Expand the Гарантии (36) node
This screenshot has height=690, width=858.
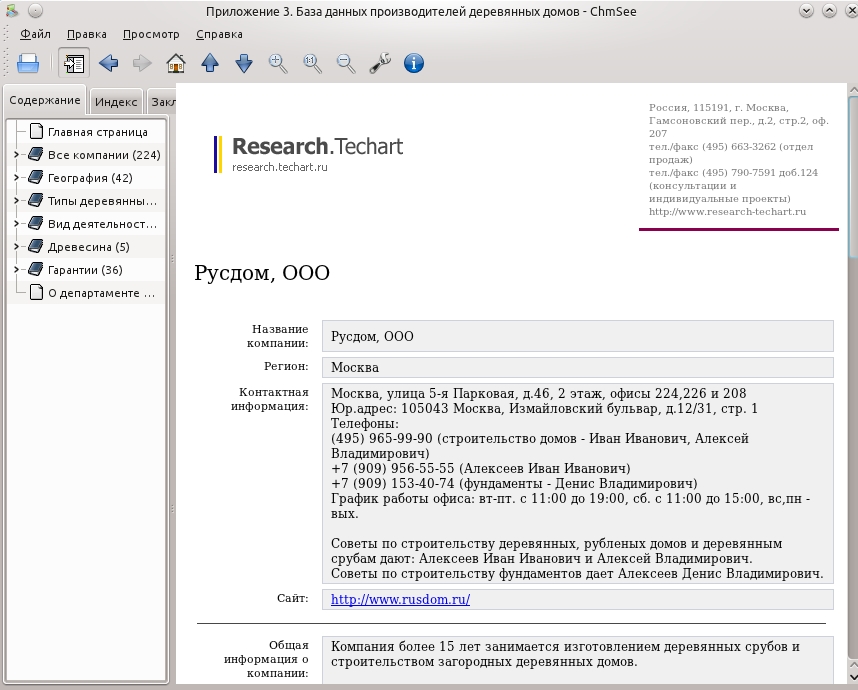16,270
